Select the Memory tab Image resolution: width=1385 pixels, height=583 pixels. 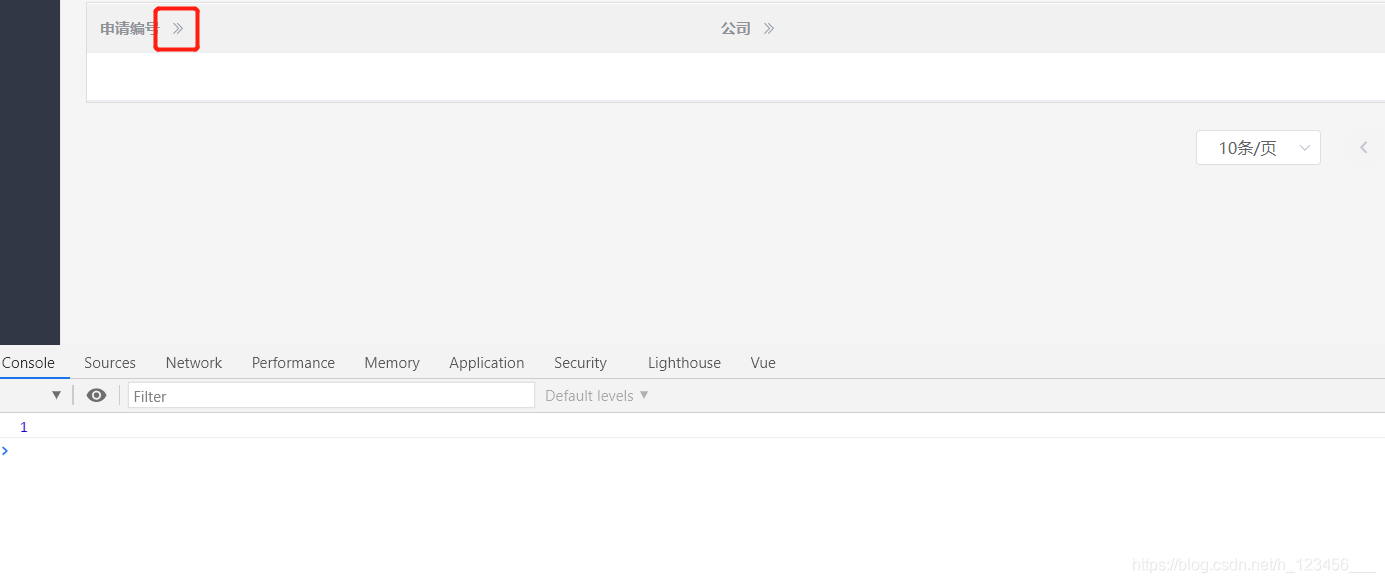(x=392, y=363)
